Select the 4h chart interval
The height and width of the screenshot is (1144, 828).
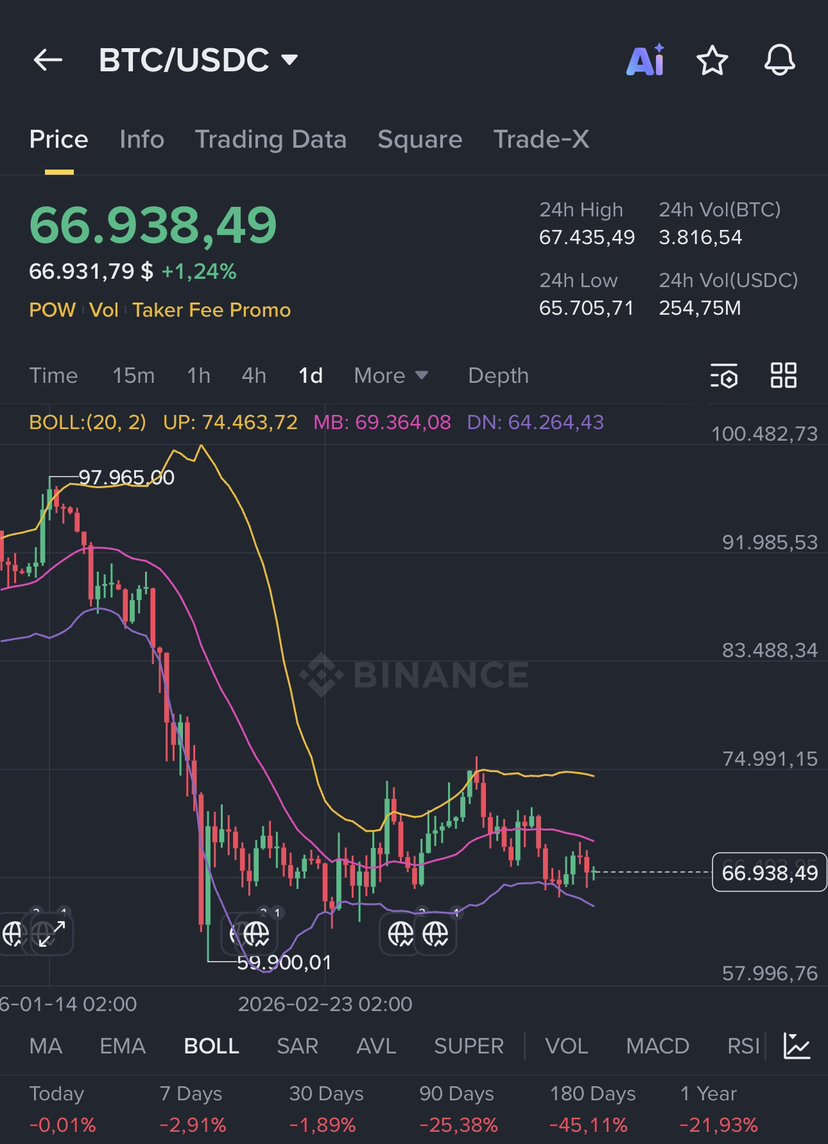coord(254,376)
